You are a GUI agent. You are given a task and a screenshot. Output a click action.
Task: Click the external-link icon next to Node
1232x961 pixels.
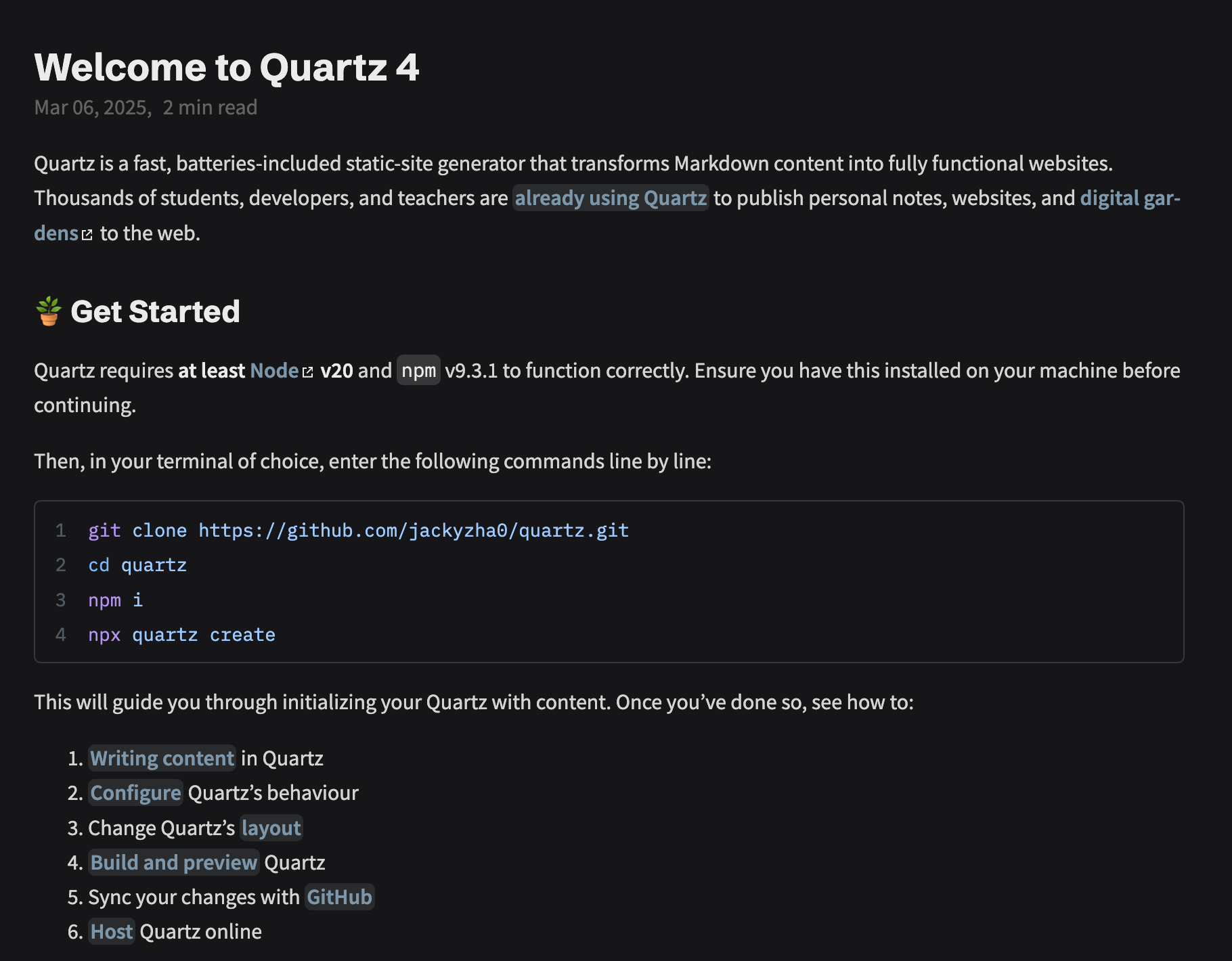(x=308, y=372)
